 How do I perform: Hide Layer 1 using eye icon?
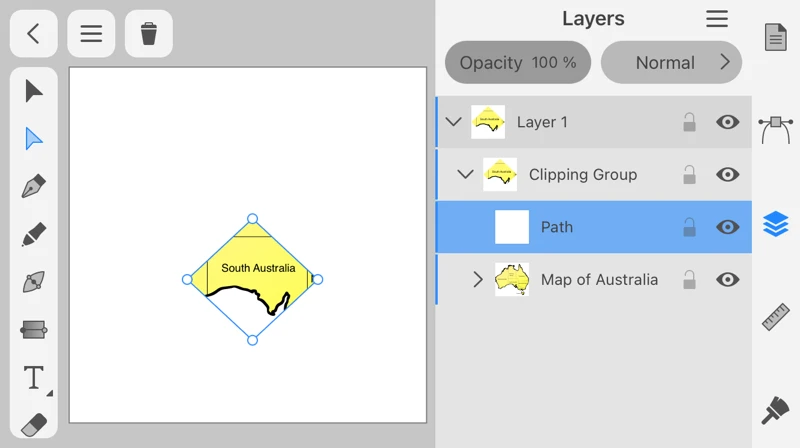pos(728,122)
